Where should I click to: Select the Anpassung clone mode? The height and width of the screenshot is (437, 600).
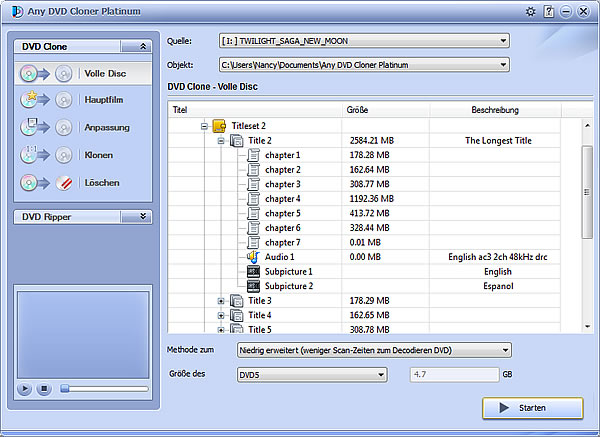pyautogui.click(x=83, y=127)
